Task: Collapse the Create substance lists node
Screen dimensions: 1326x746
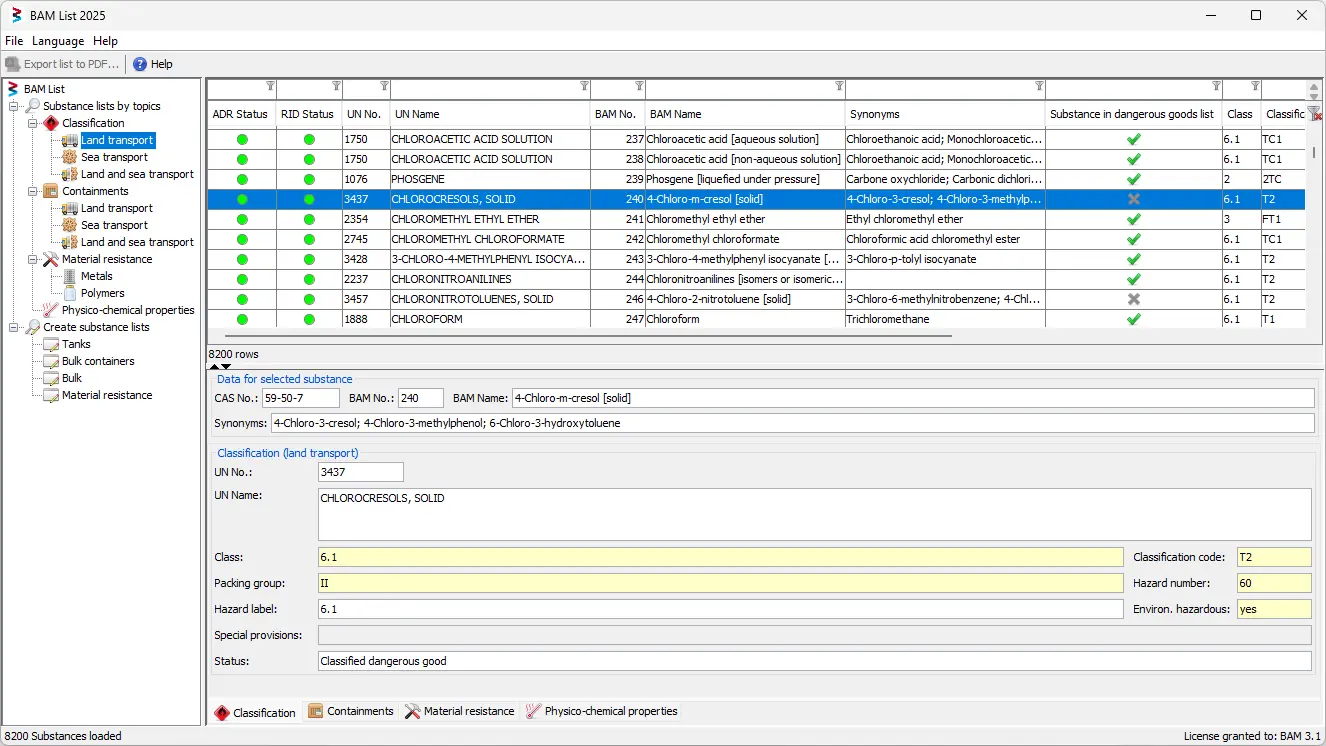Action: (x=14, y=327)
